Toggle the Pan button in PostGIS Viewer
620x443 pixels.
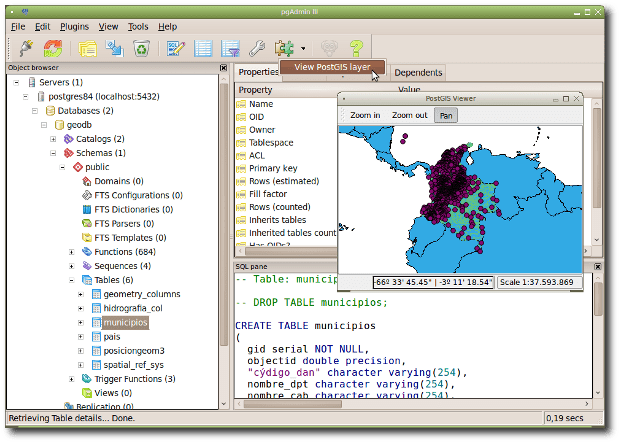(446, 115)
